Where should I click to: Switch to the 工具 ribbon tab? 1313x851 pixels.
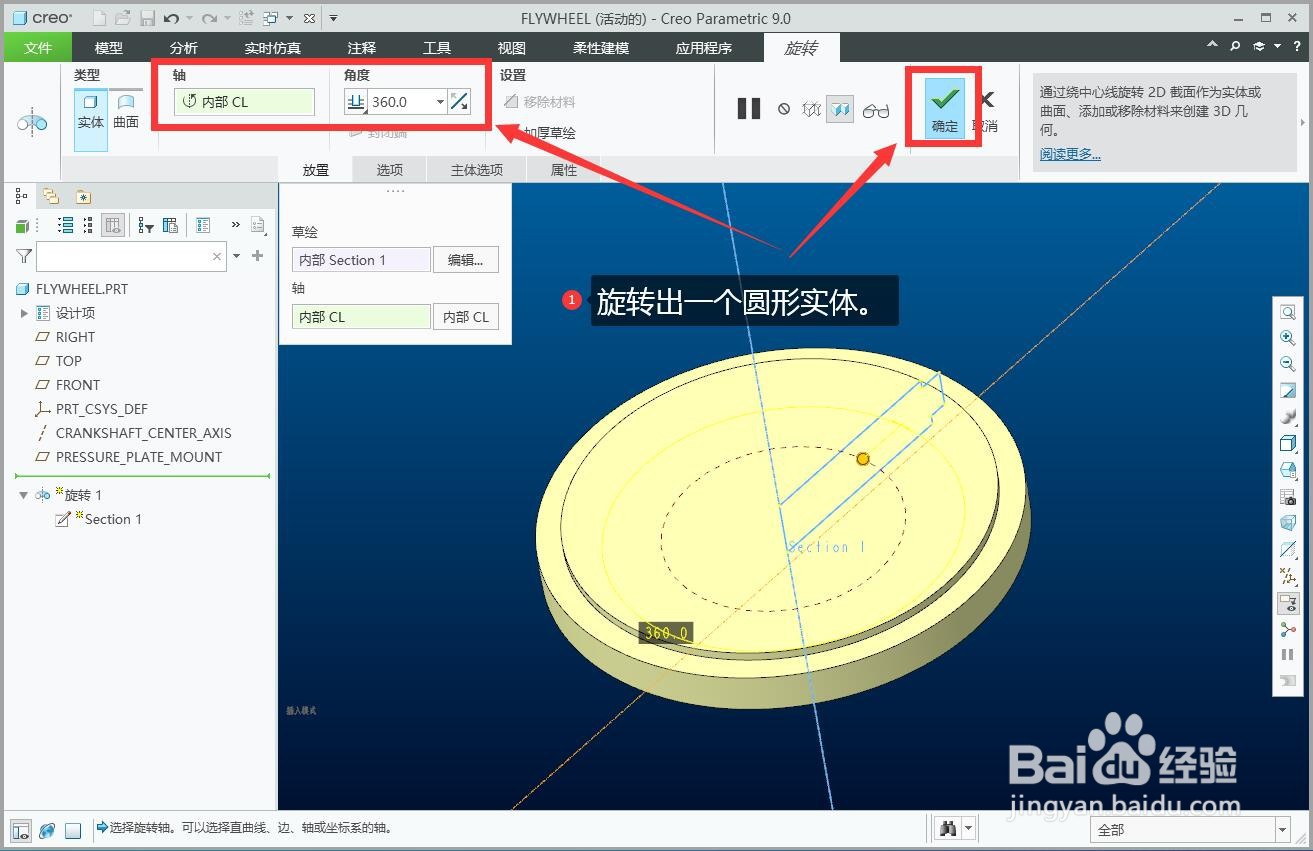(x=437, y=47)
